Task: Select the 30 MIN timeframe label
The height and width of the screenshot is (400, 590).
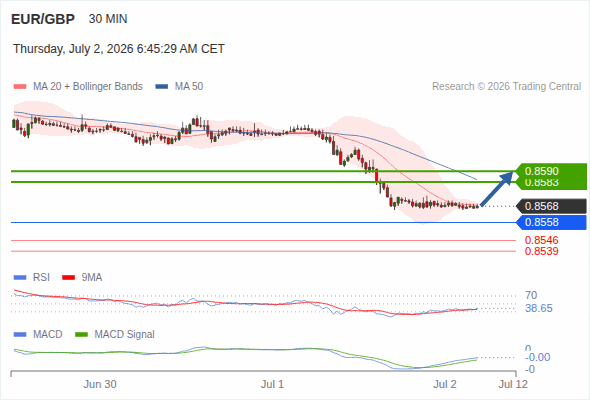Action: (x=108, y=19)
